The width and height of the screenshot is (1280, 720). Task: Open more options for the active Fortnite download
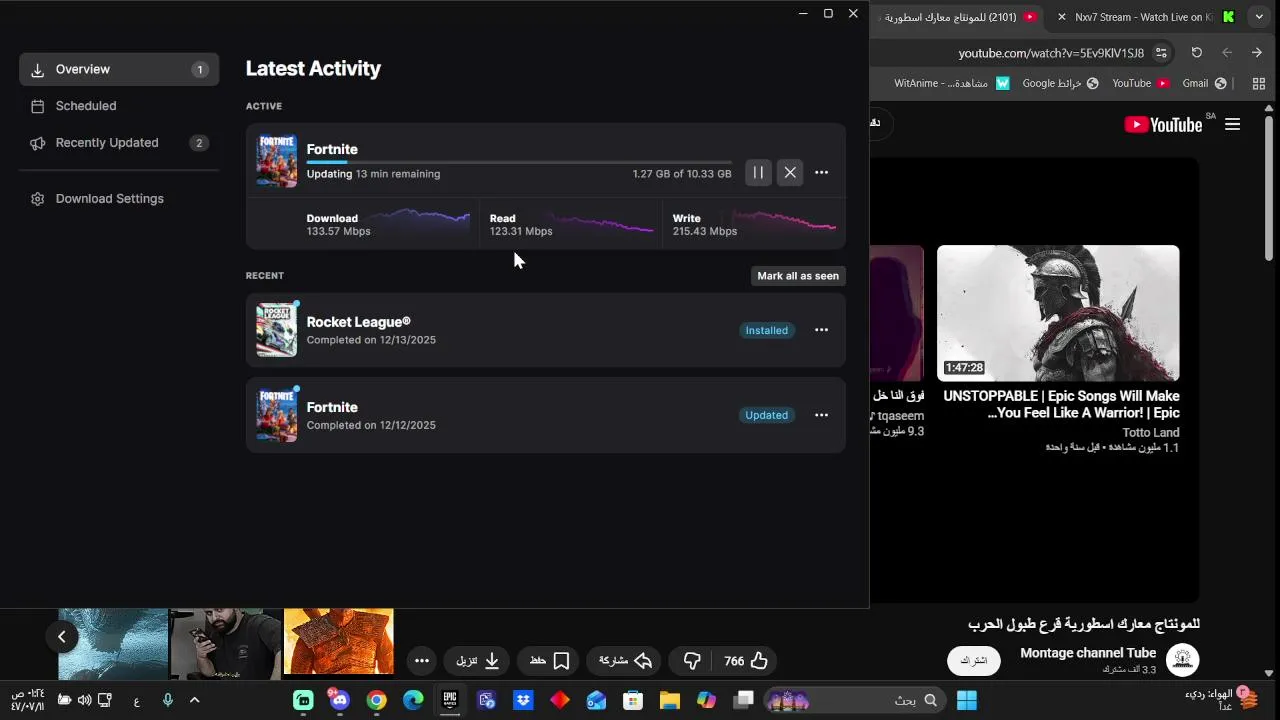point(821,173)
